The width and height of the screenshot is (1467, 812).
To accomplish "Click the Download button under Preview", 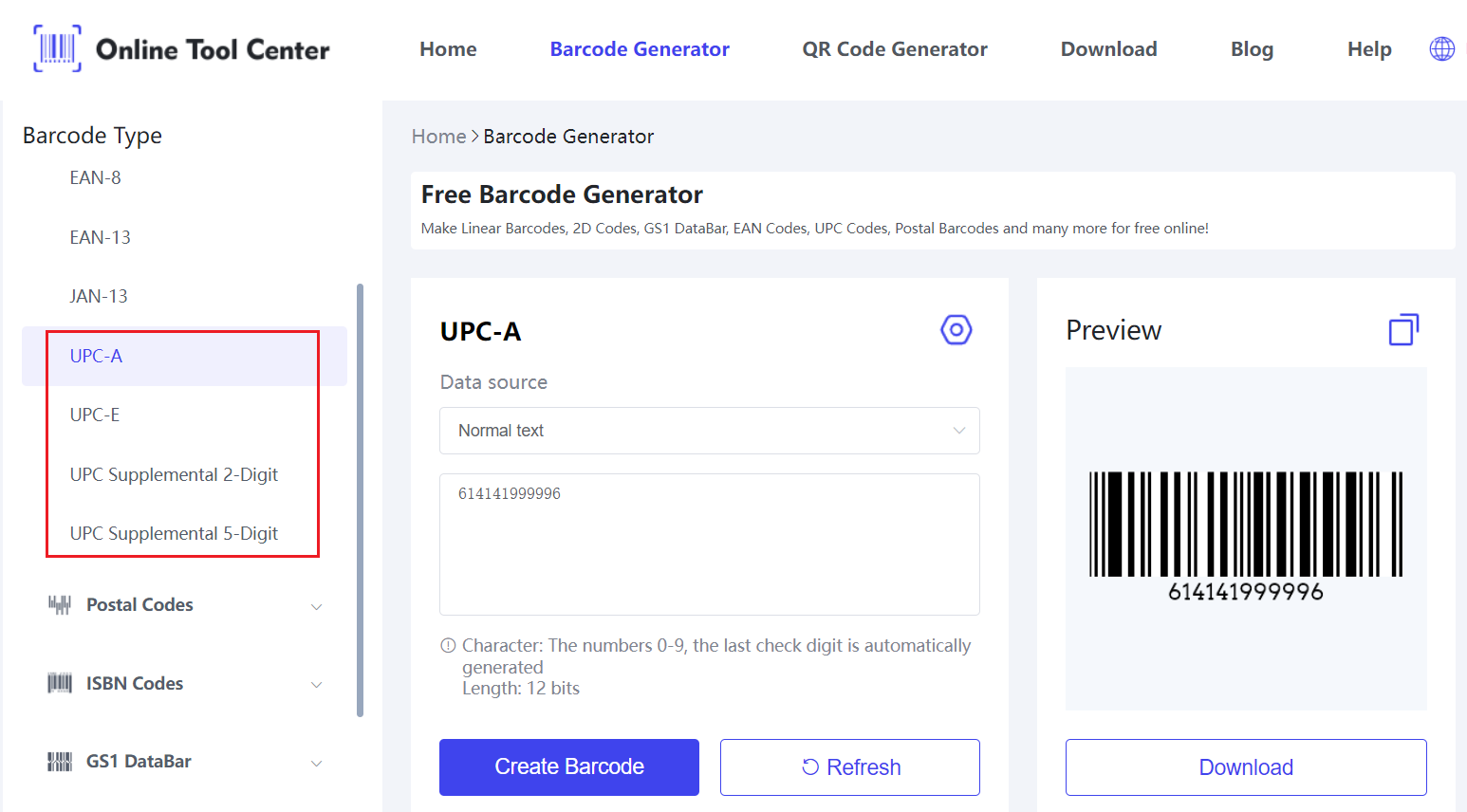I will [x=1246, y=766].
